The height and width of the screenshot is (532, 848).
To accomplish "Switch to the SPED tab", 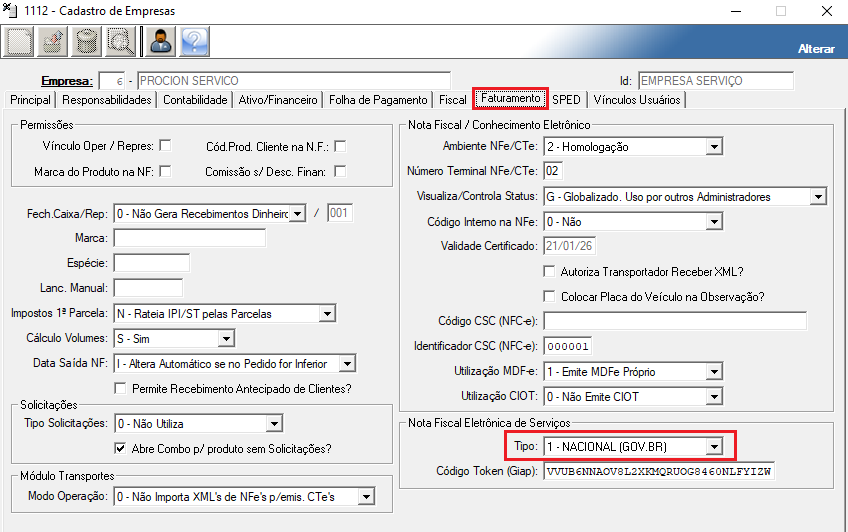I will click(x=566, y=100).
